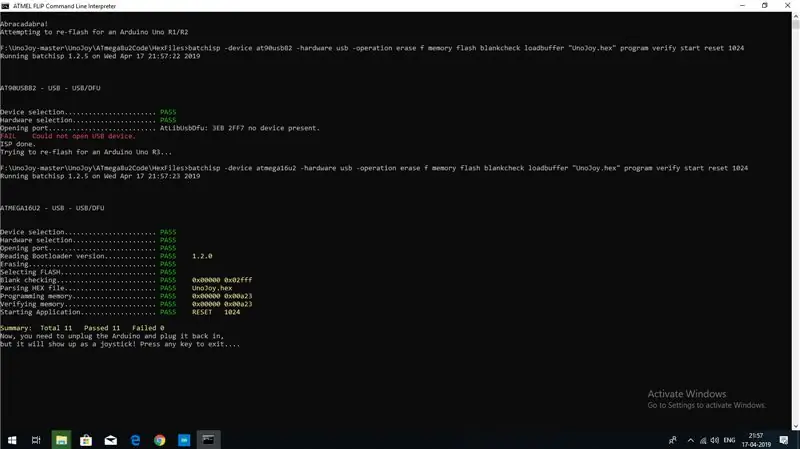The image size is (800, 449).
Task: Minimize the ATMEL FLIP command window
Action: point(742,6)
